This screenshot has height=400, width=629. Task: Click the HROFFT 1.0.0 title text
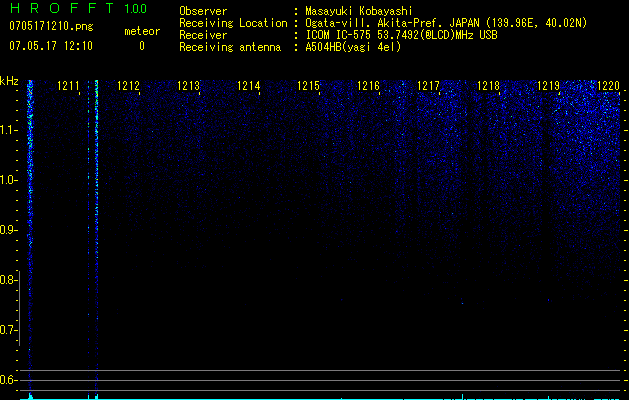[x=78, y=8]
